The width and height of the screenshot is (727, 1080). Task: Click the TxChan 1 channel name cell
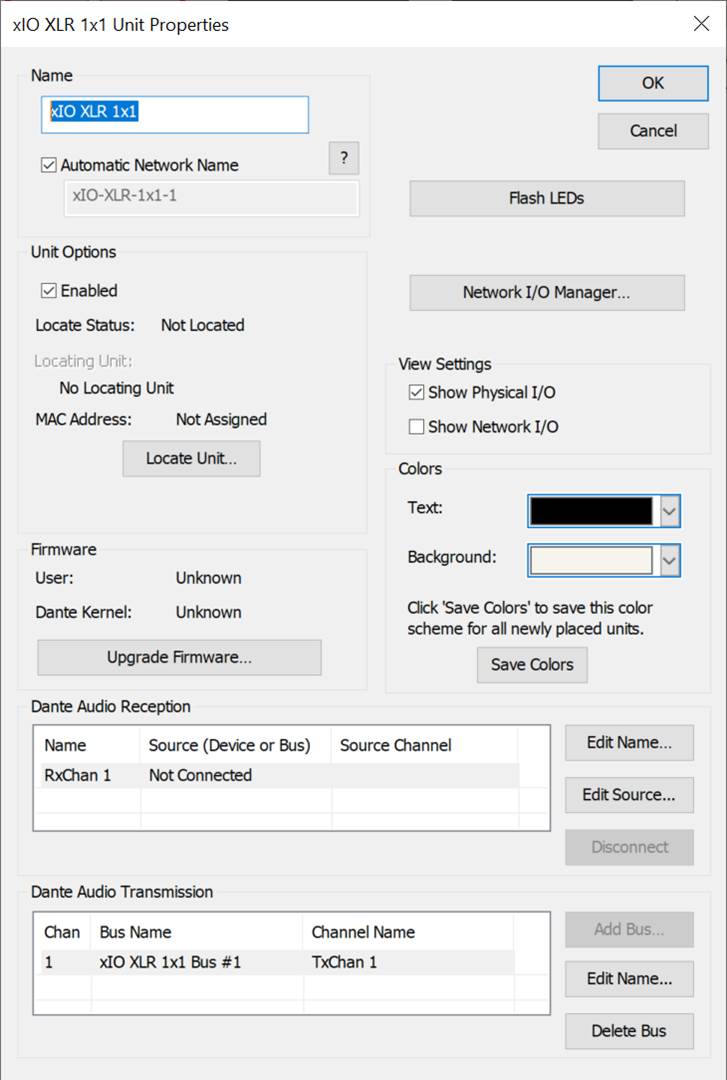345,962
